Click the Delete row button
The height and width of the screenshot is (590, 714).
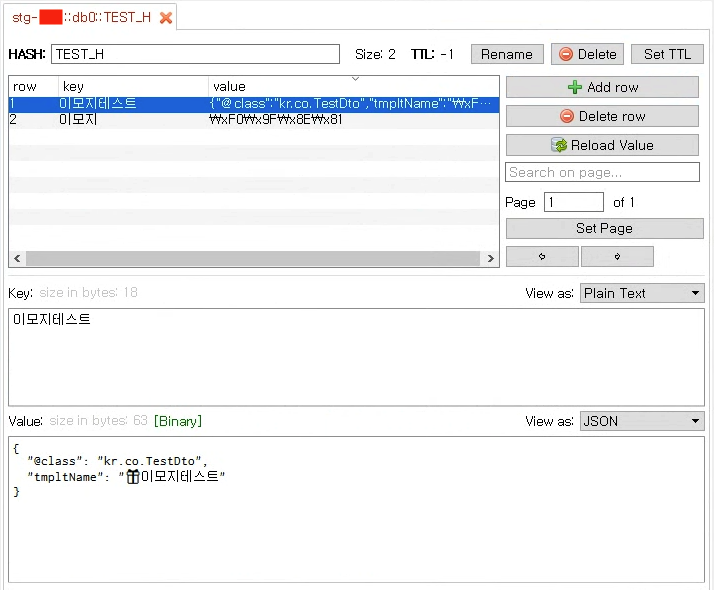coord(602,116)
